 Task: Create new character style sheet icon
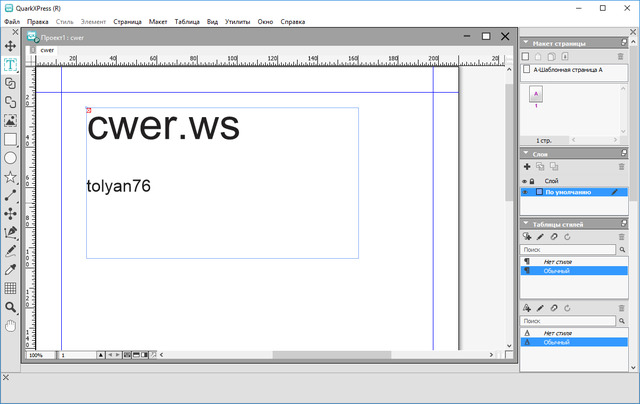[x=527, y=308]
